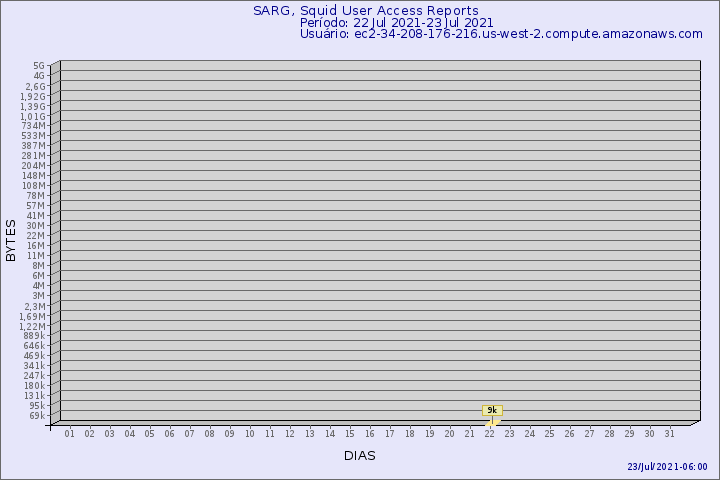Click the 247k y-axis value
Screen dimensions: 720x480
34,376
